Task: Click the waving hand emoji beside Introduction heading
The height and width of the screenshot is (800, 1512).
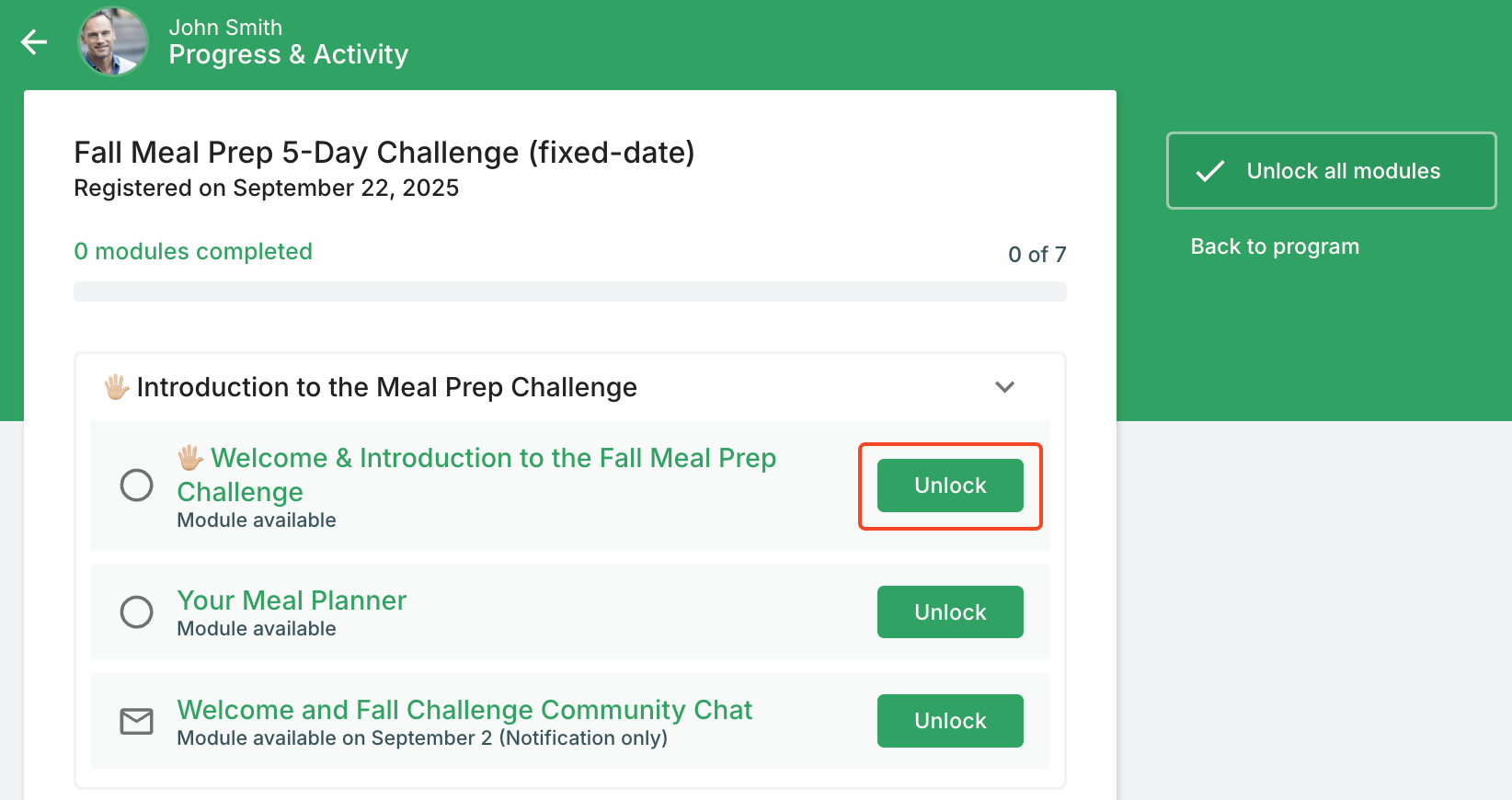Action: tap(116, 387)
